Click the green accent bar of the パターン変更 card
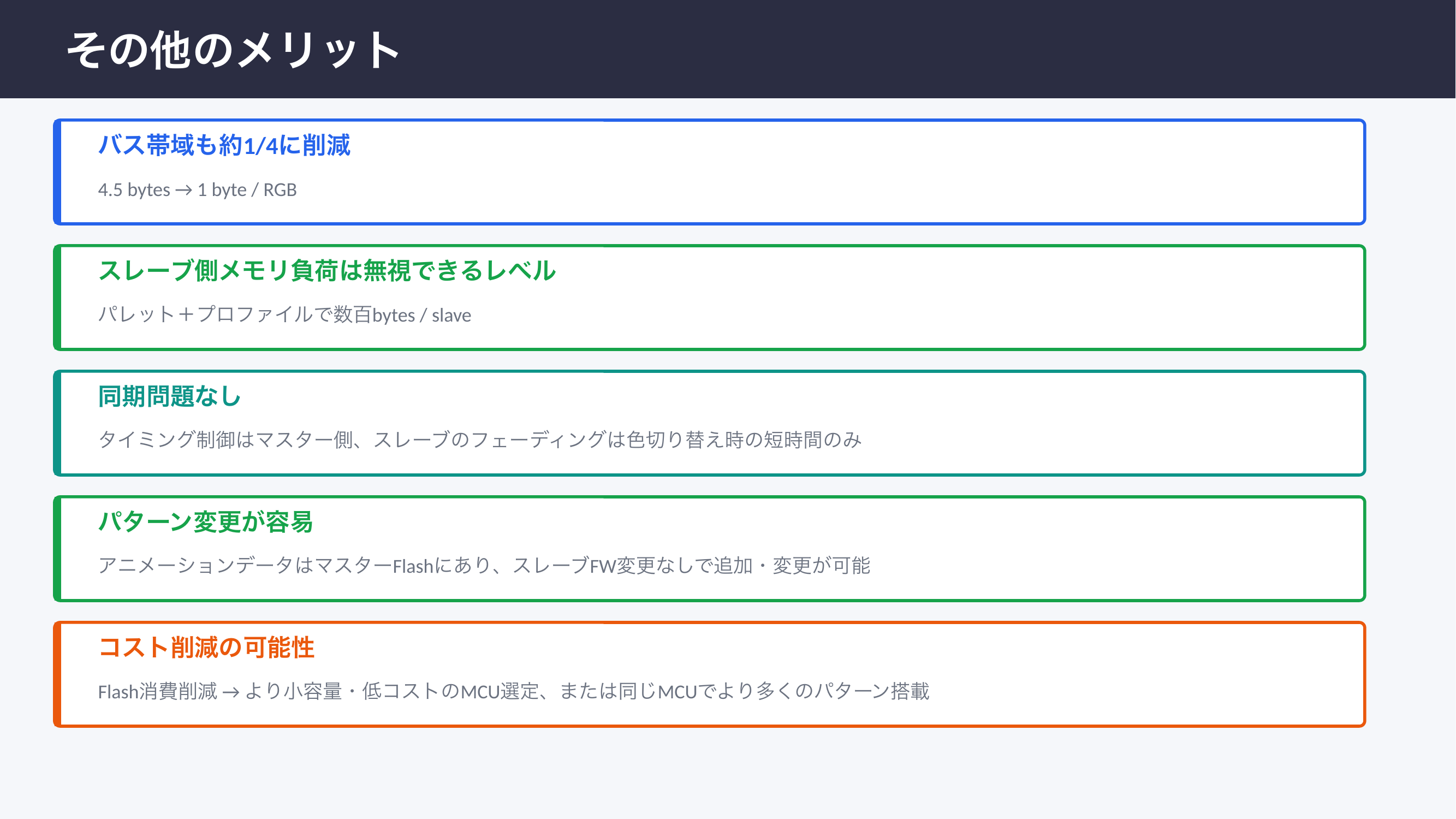The image size is (1456, 819). [x=57, y=549]
